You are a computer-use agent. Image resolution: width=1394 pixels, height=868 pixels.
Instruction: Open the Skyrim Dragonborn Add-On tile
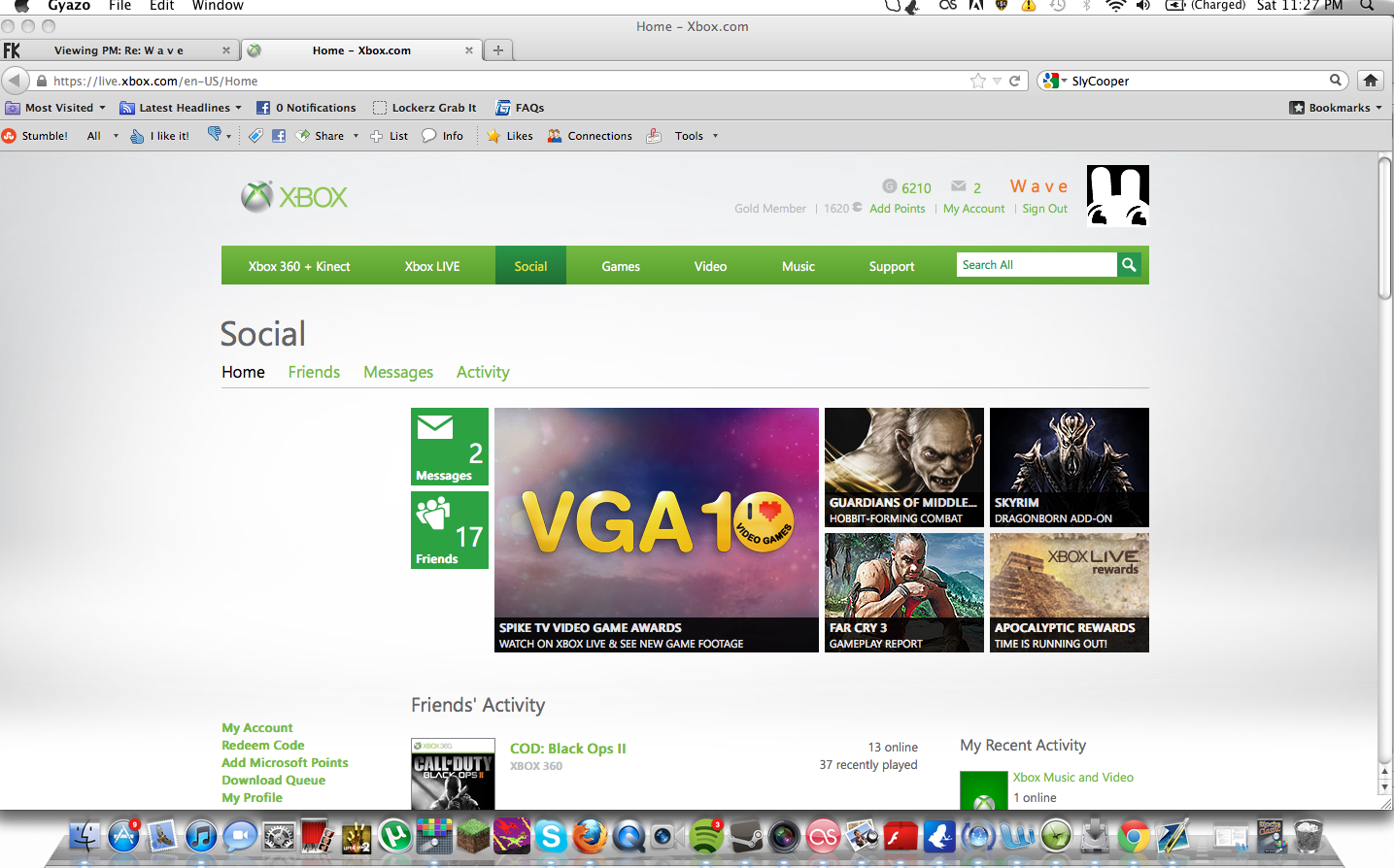tap(1070, 467)
